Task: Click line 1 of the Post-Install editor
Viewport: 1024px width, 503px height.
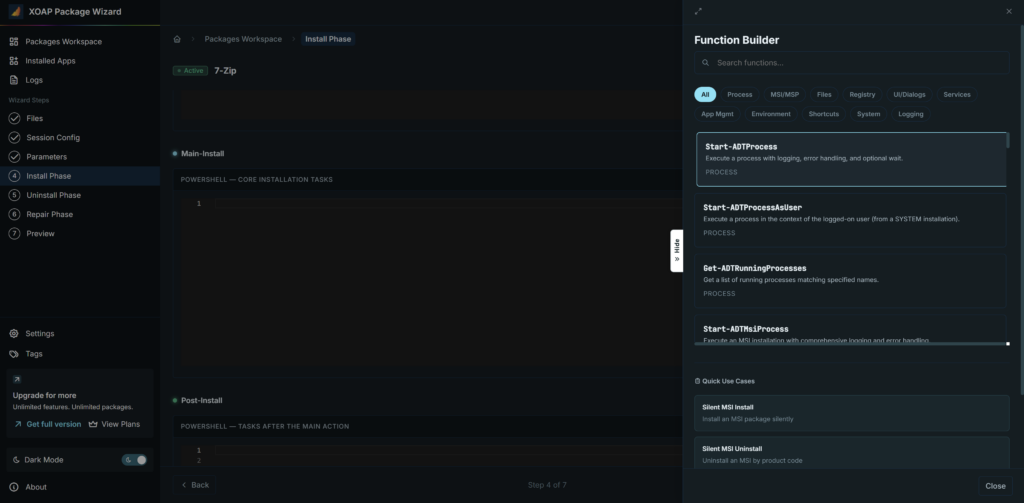Action: (448, 450)
